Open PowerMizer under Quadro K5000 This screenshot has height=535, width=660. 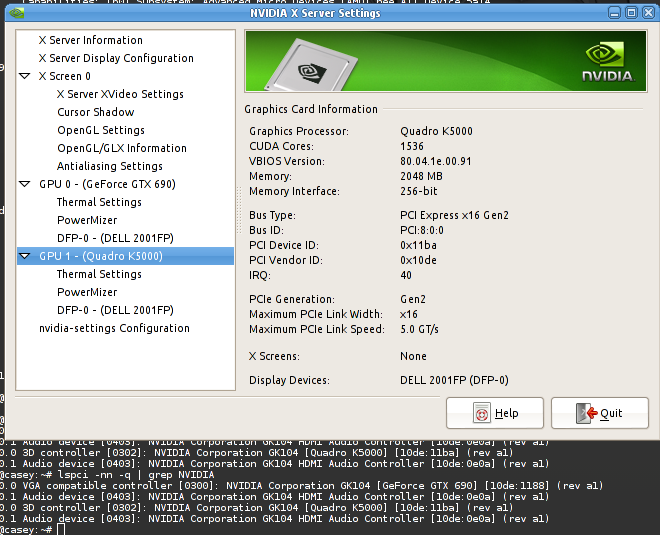coord(87,292)
